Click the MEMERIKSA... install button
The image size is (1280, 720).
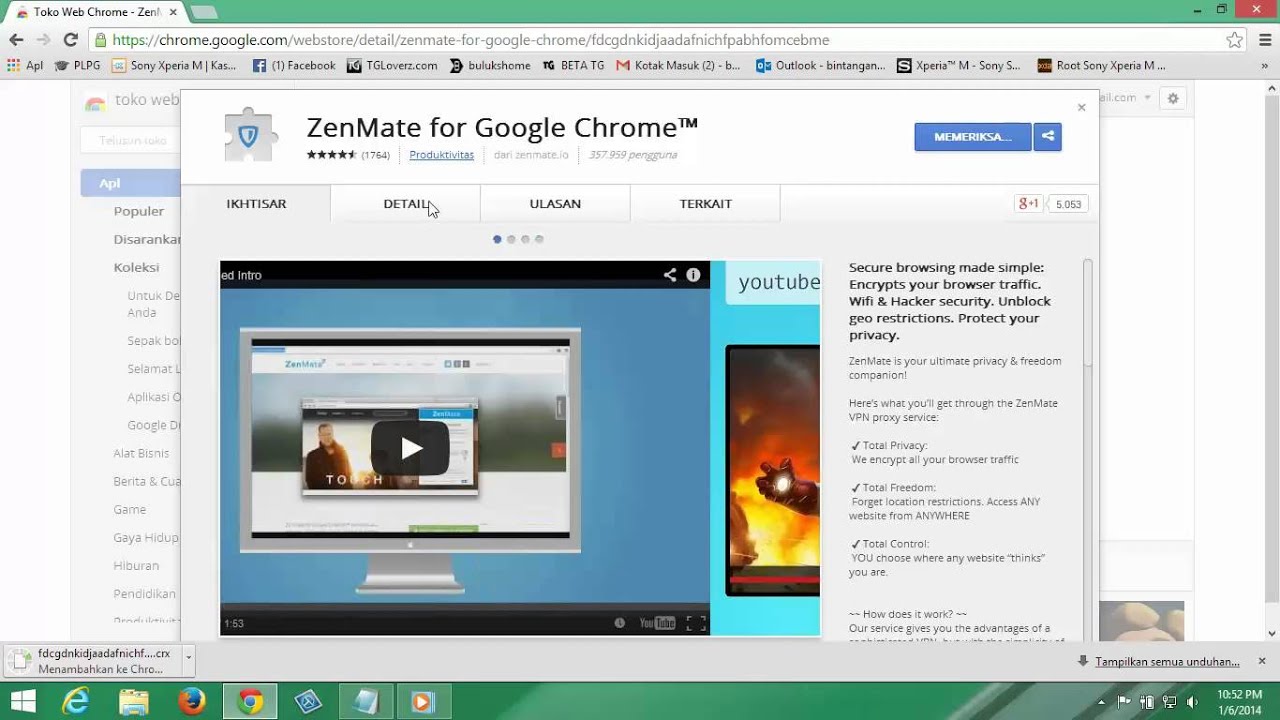pyautogui.click(x=972, y=137)
